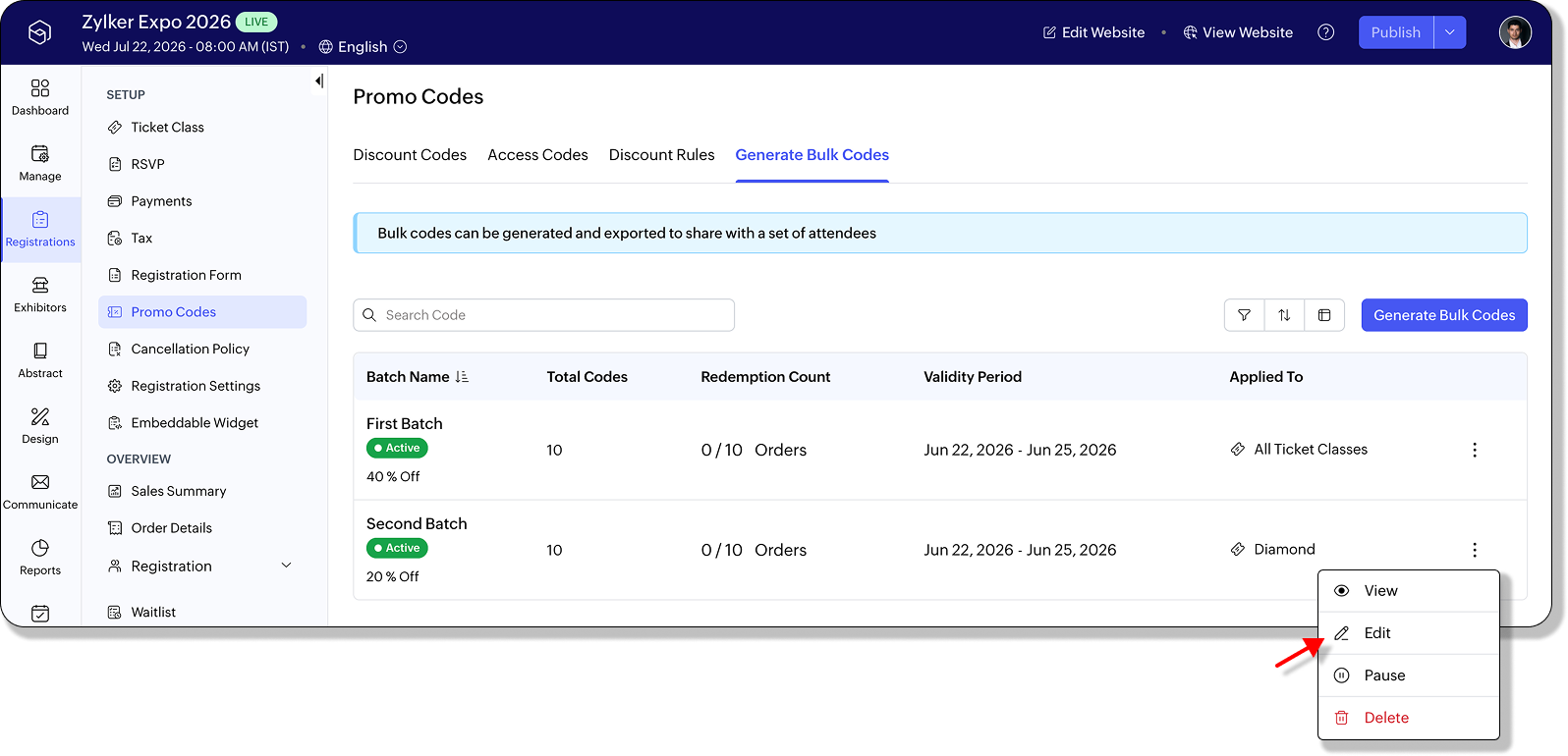1568x756 pixels.
Task: Open Registration Form item
Action: [x=202, y=275]
